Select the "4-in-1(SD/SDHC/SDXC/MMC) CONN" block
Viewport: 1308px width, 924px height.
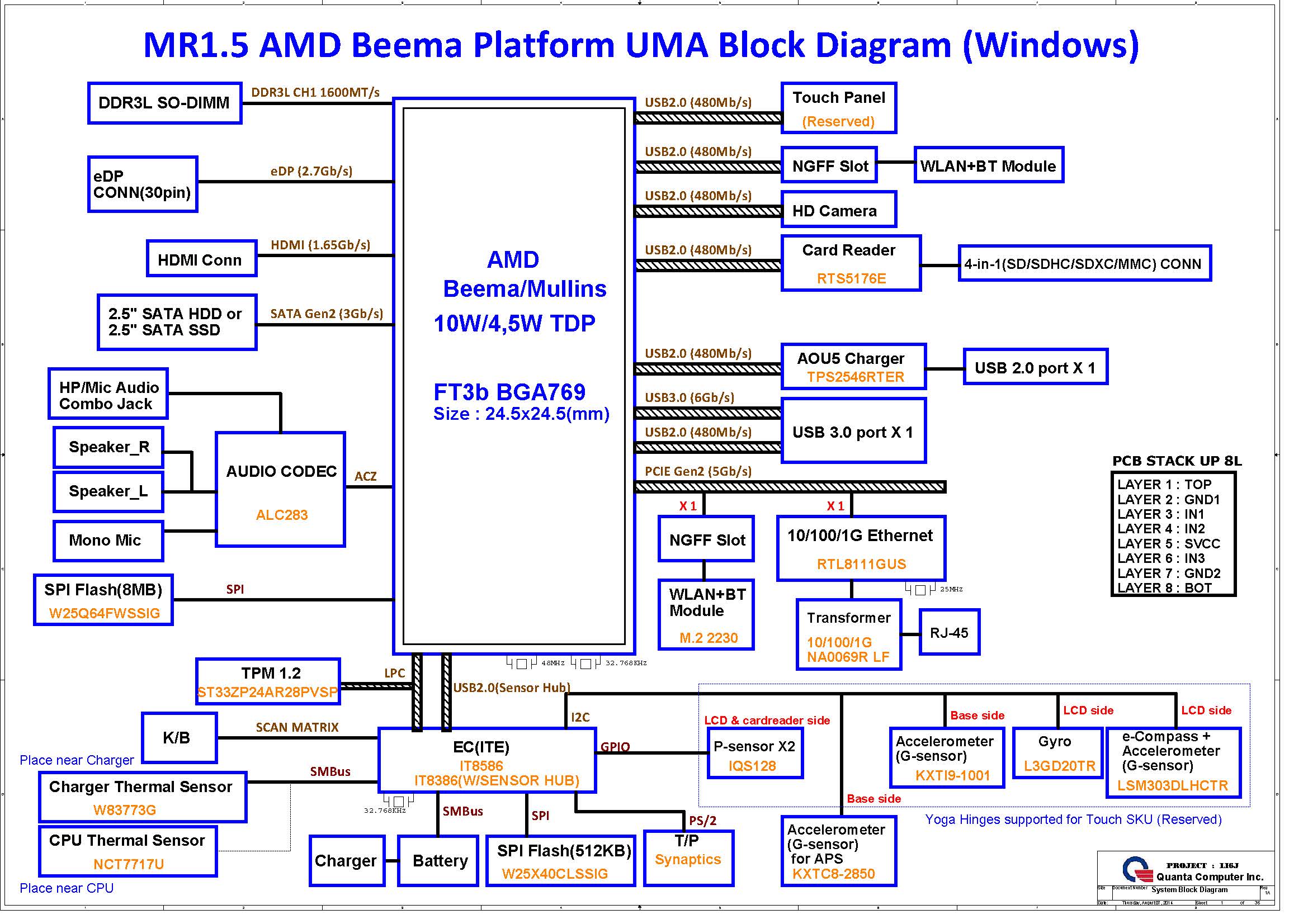coord(1085,264)
